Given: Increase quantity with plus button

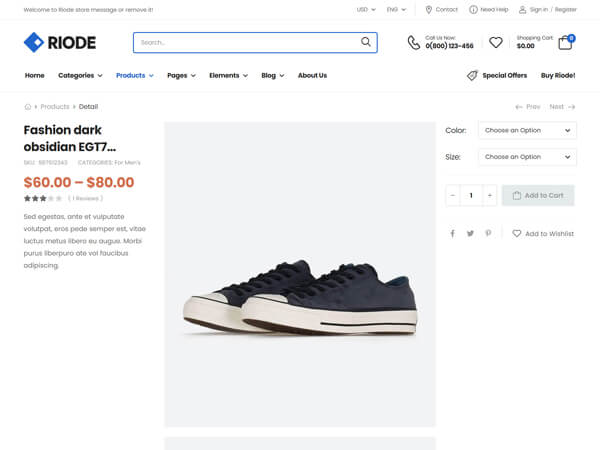Looking at the screenshot, I should (489, 196).
